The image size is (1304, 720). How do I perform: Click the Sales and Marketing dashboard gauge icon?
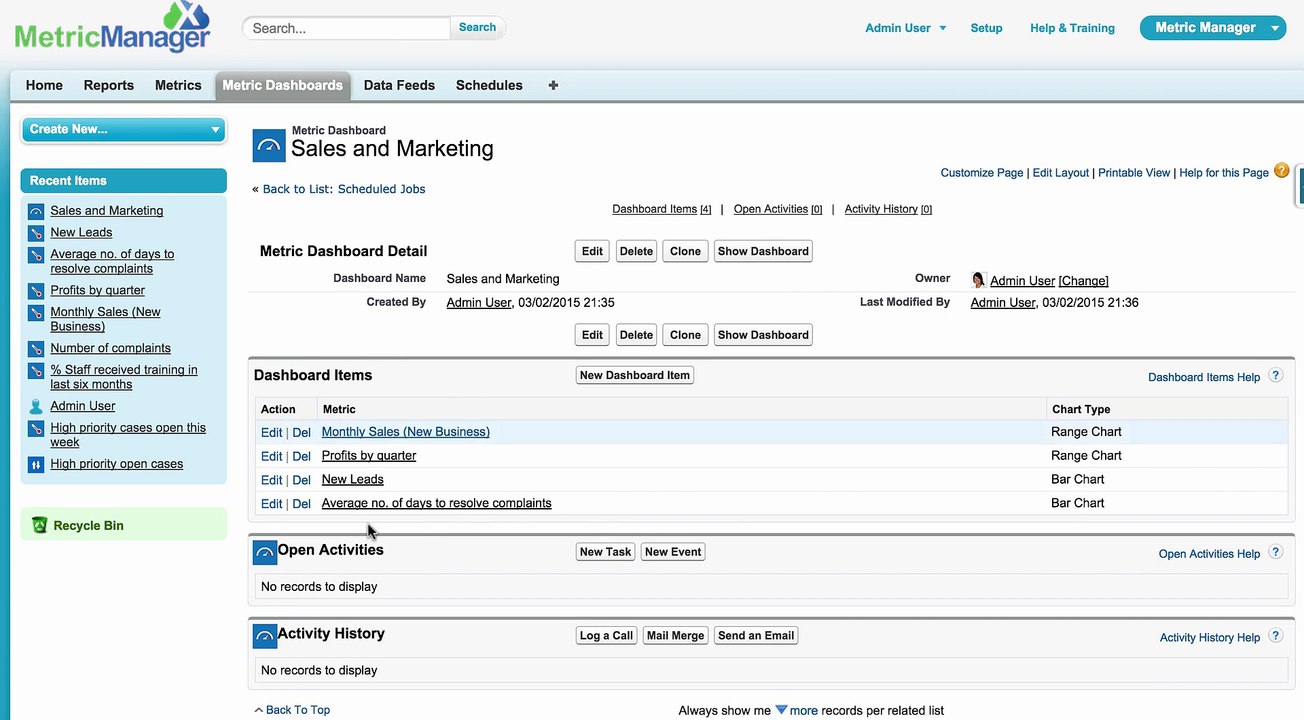click(269, 146)
